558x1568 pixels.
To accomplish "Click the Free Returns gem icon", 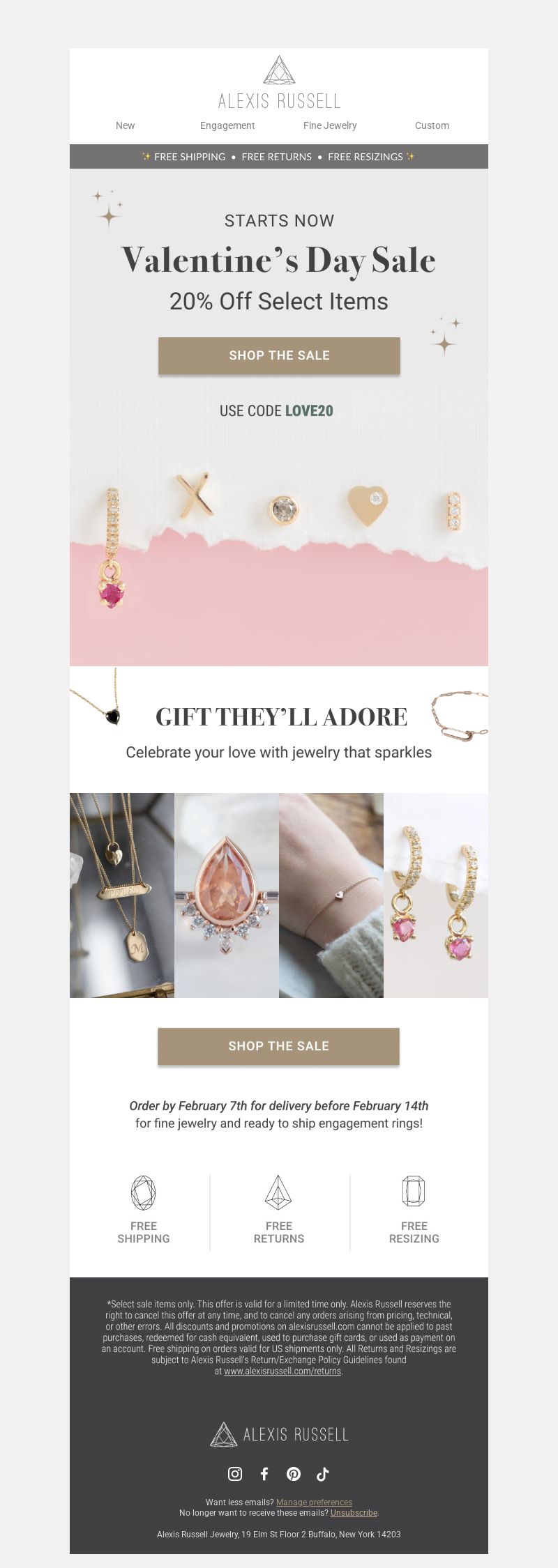I will point(278,1192).
